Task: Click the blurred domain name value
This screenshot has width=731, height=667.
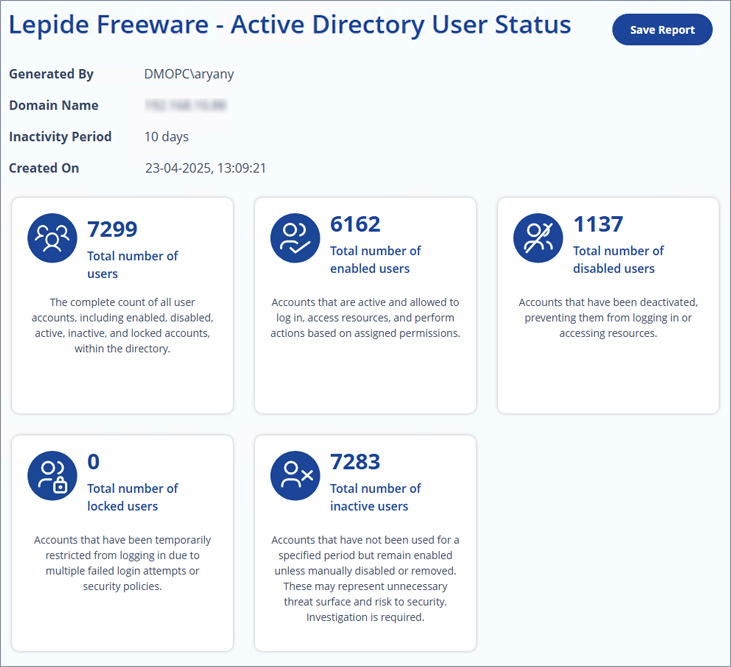Action: 186,105
